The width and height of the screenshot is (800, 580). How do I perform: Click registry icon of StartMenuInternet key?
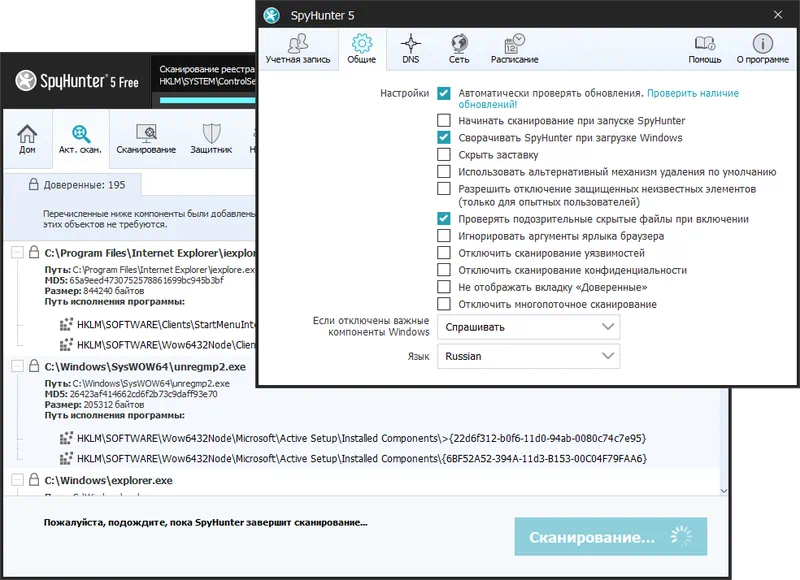[x=66, y=324]
